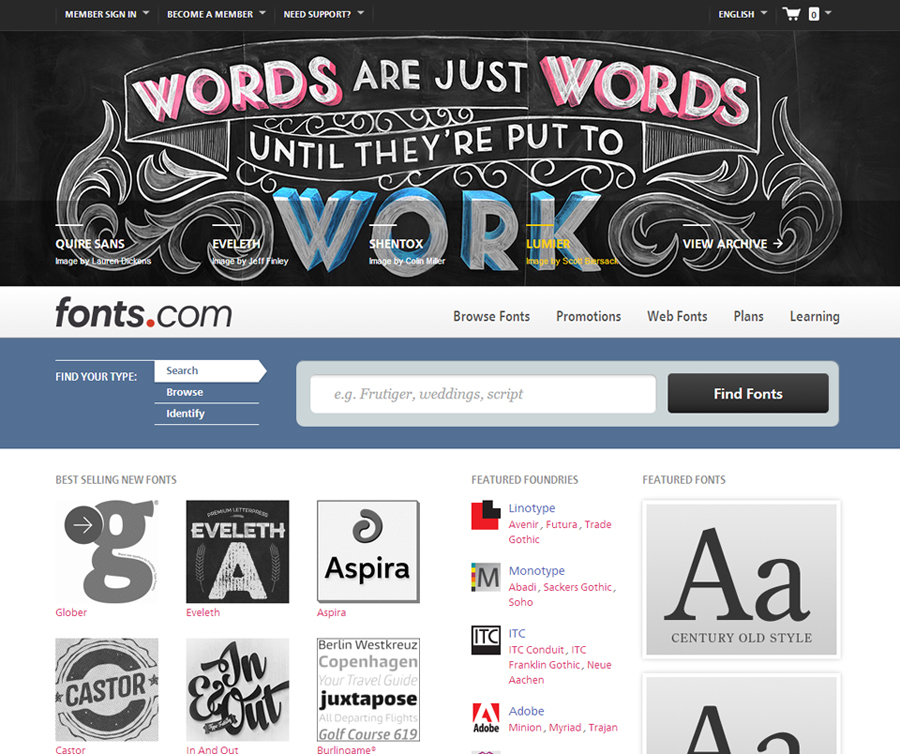Select the Identify tab under Find Your Type
The width and height of the screenshot is (900, 754).
[207, 414]
